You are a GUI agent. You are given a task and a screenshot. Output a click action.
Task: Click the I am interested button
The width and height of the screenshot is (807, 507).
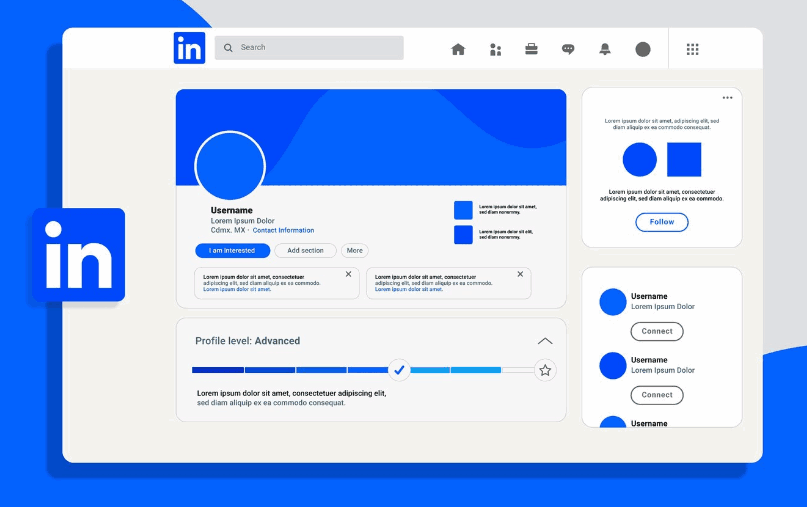(232, 251)
